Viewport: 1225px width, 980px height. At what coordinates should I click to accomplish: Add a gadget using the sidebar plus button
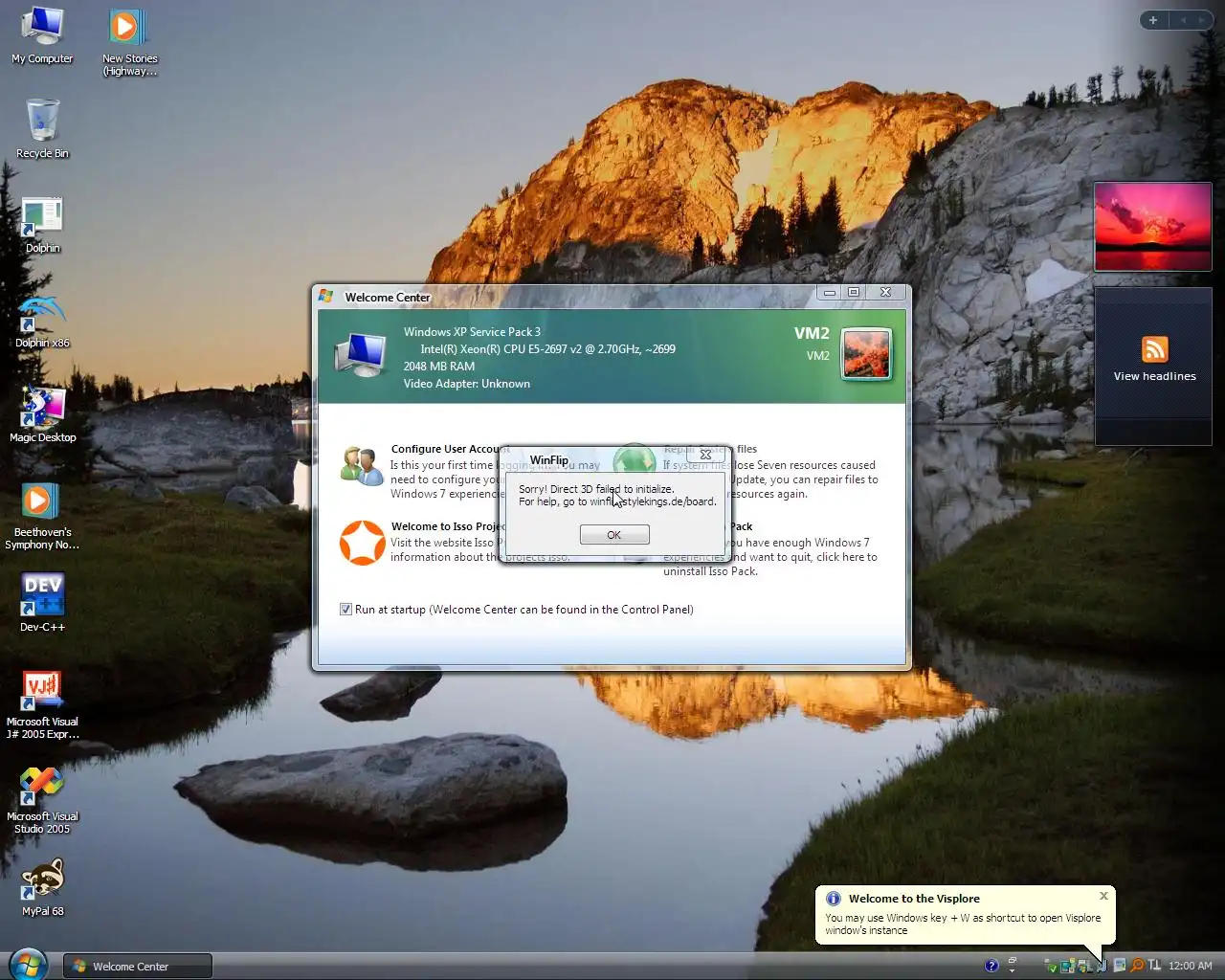[1153, 20]
